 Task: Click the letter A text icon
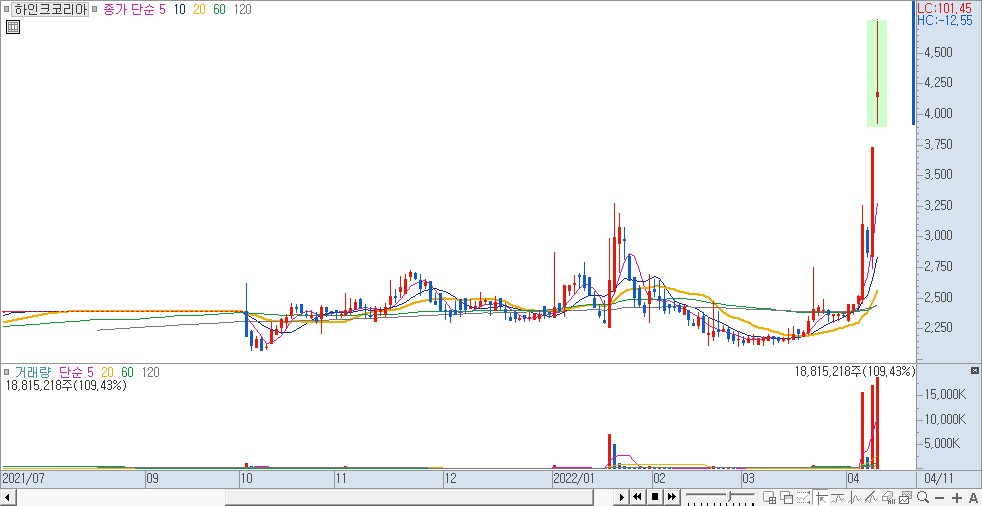coord(973,498)
